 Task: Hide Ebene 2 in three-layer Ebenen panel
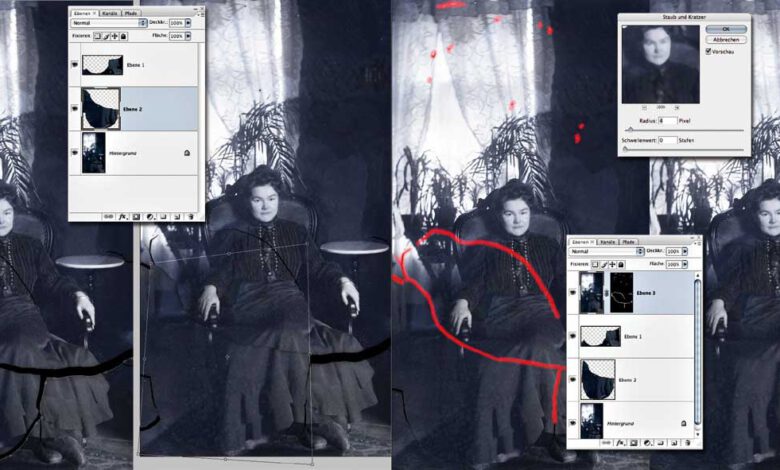(x=75, y=108)
